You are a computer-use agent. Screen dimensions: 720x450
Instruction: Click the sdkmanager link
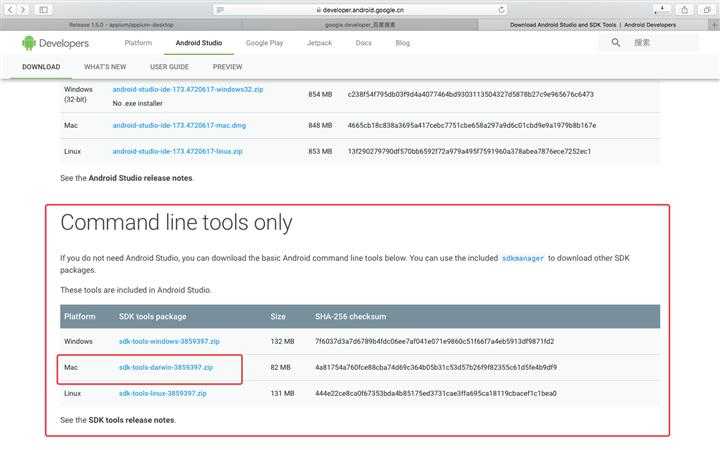(x=523, y=258)
